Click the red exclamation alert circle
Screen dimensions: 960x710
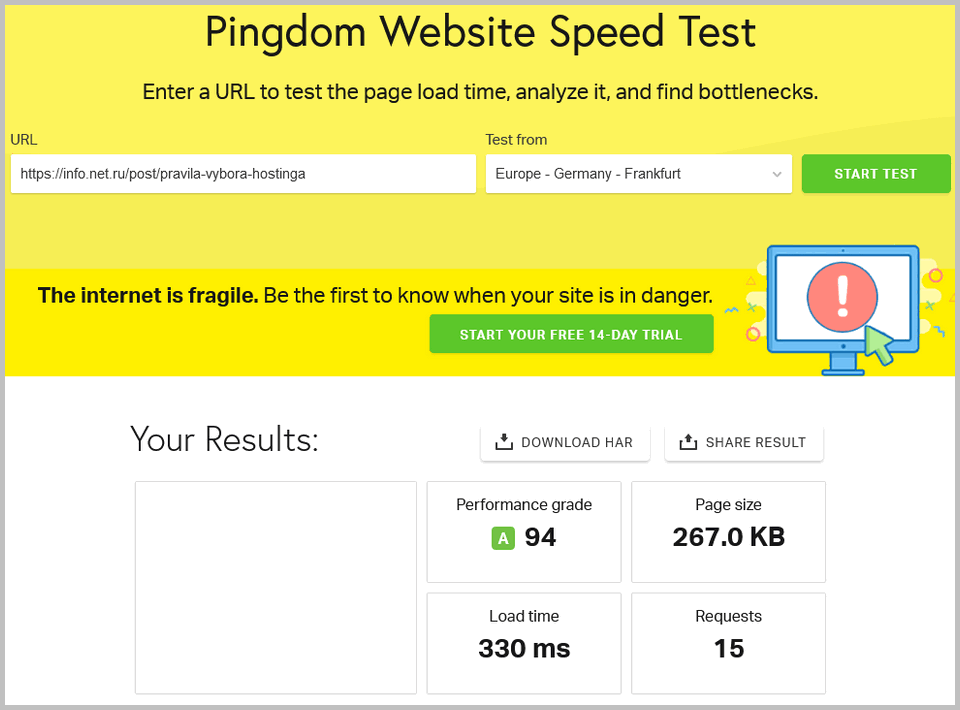[842, 295]
